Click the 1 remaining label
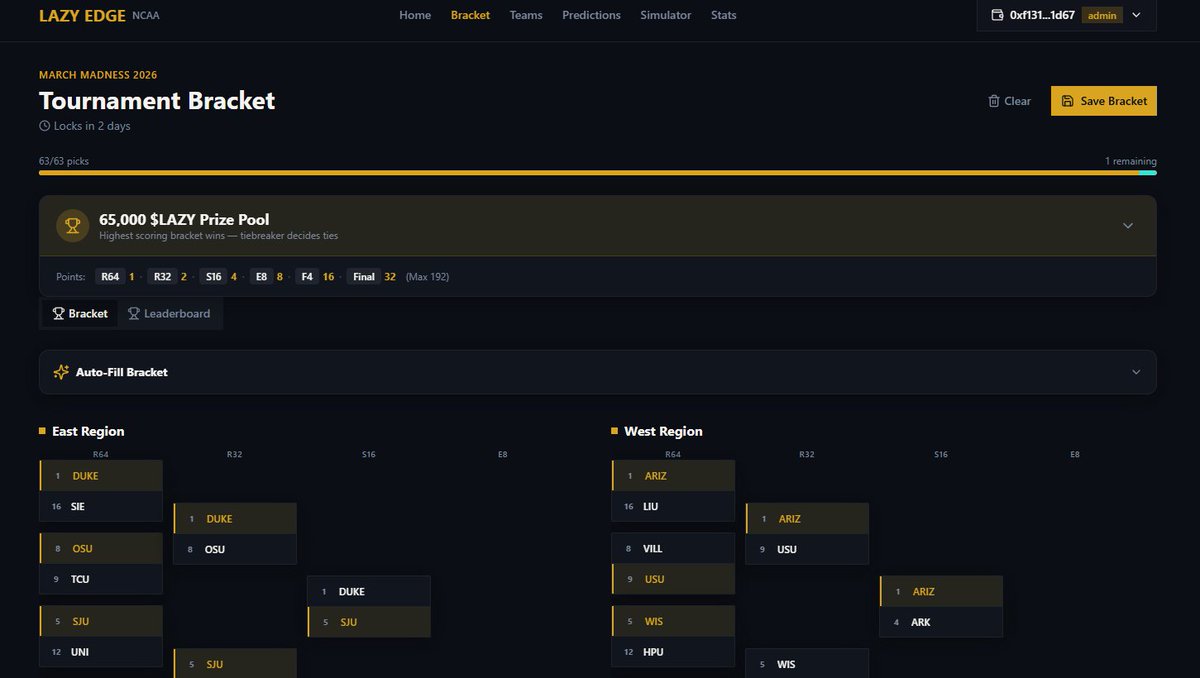Image resolution: width=1200 pixels, height=678 pixels. 1131,161
